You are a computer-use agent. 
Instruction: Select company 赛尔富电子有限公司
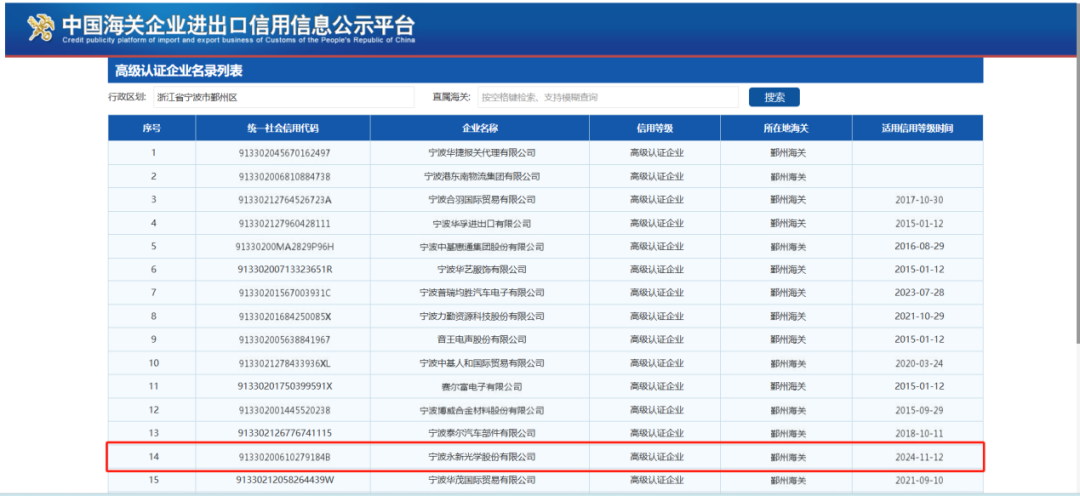coord(480,386)
